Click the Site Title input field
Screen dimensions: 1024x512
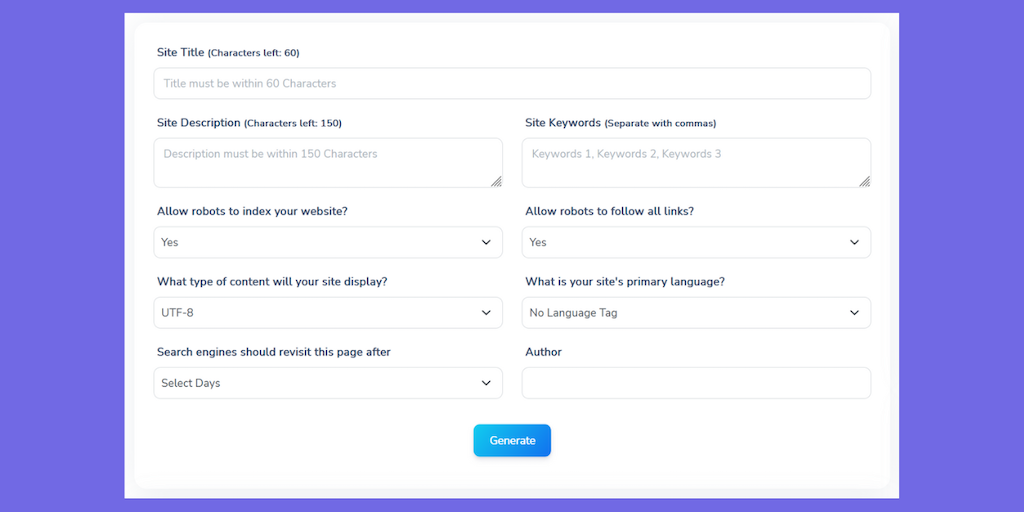[511, 84]
